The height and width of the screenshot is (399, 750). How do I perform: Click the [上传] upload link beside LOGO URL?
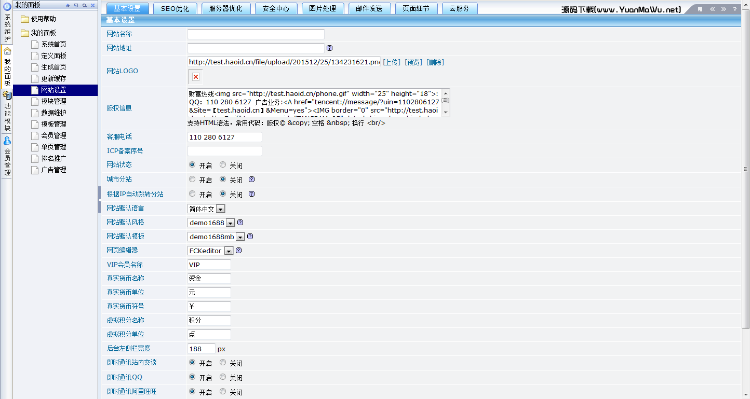click(392, 62)
